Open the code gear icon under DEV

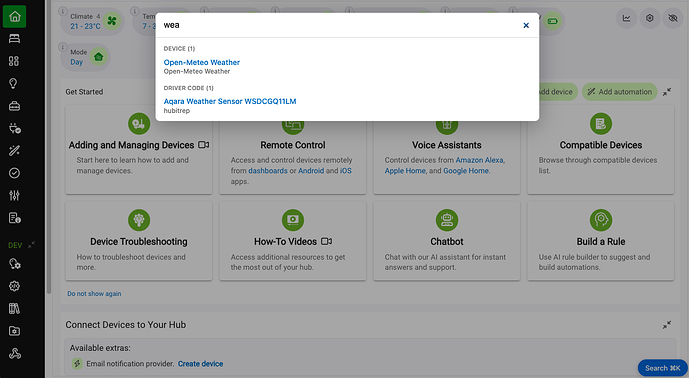click(x=15, y=286)
